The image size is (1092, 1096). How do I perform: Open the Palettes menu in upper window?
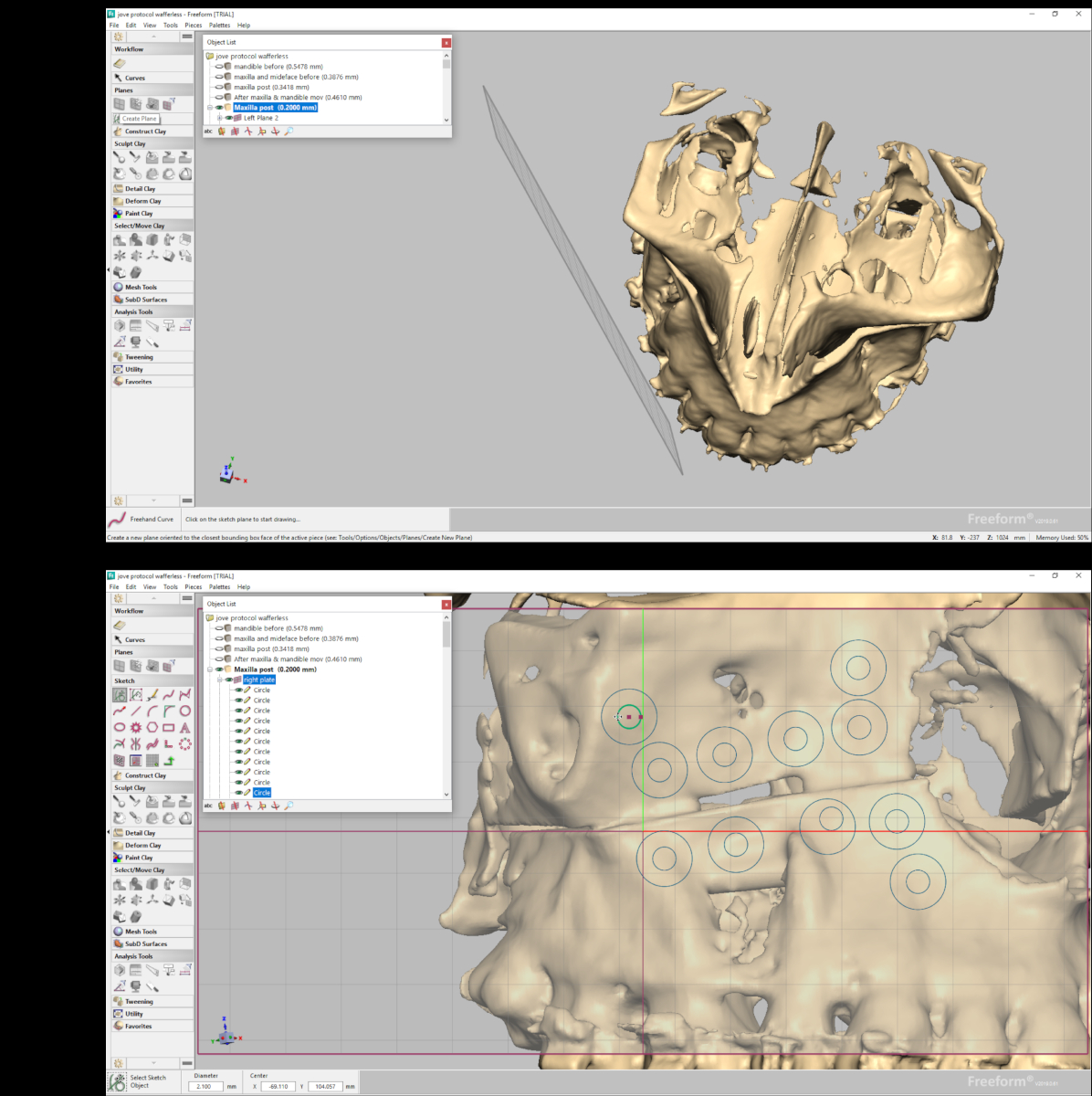pos(219,26)
